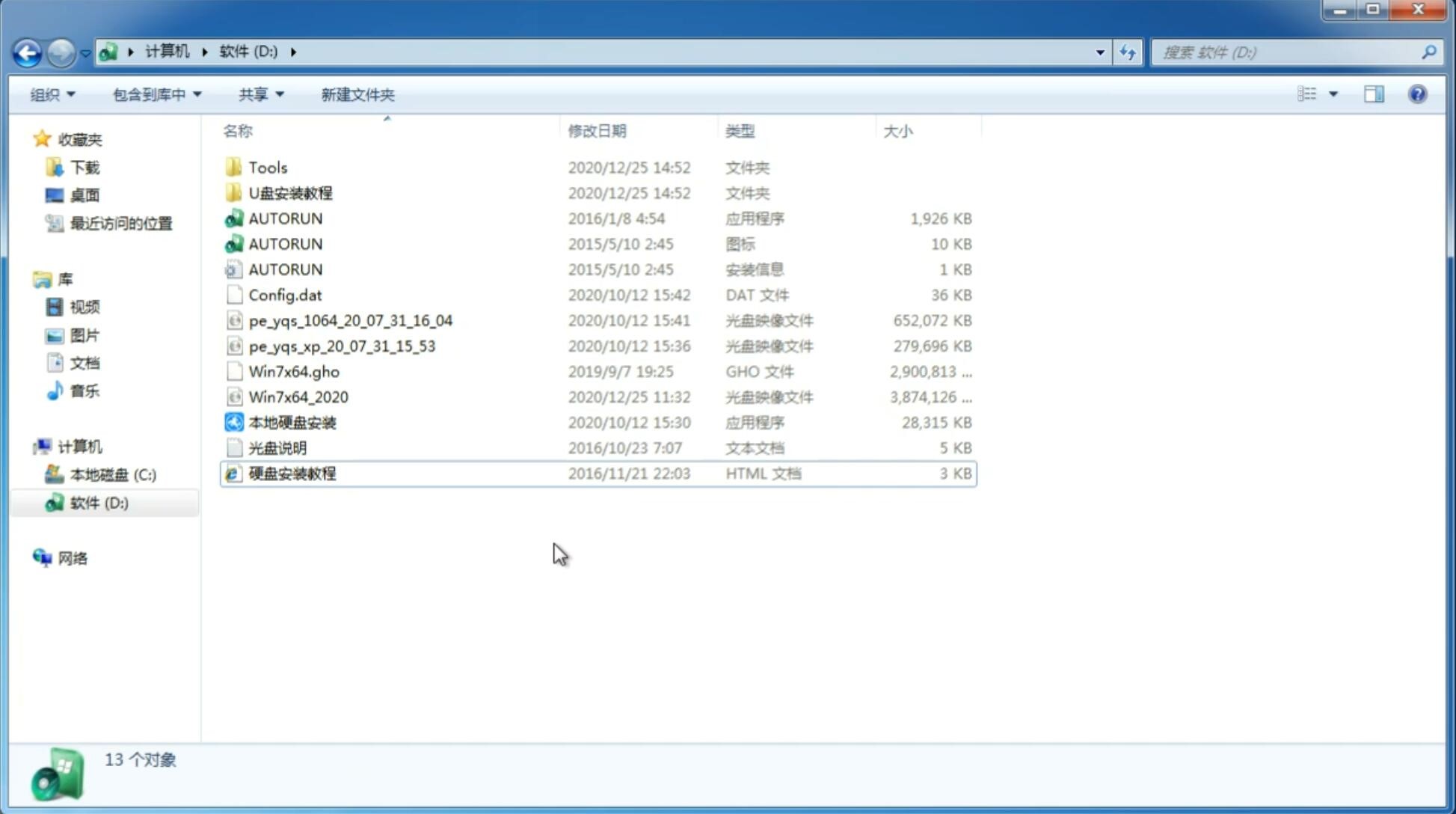Open Win7x64.gho backup file
Image resolution: width=1456 pixels, height=814 pixels.
point(294,371)
